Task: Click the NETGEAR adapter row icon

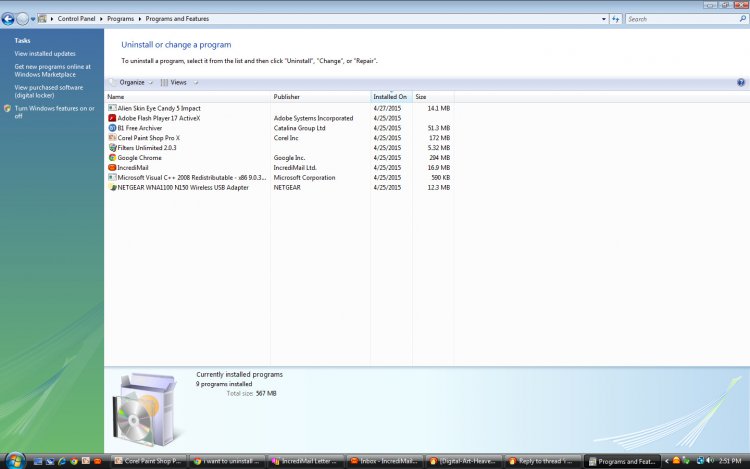Action: (x=112, y=187)
